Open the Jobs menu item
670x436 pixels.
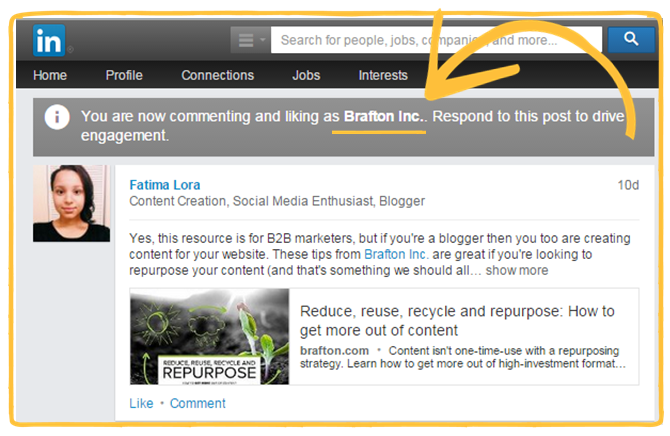pos(306,75)
